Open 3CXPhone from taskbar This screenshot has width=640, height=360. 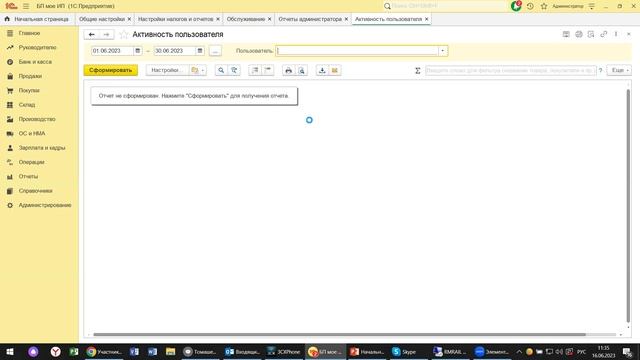tap(284, 351)
